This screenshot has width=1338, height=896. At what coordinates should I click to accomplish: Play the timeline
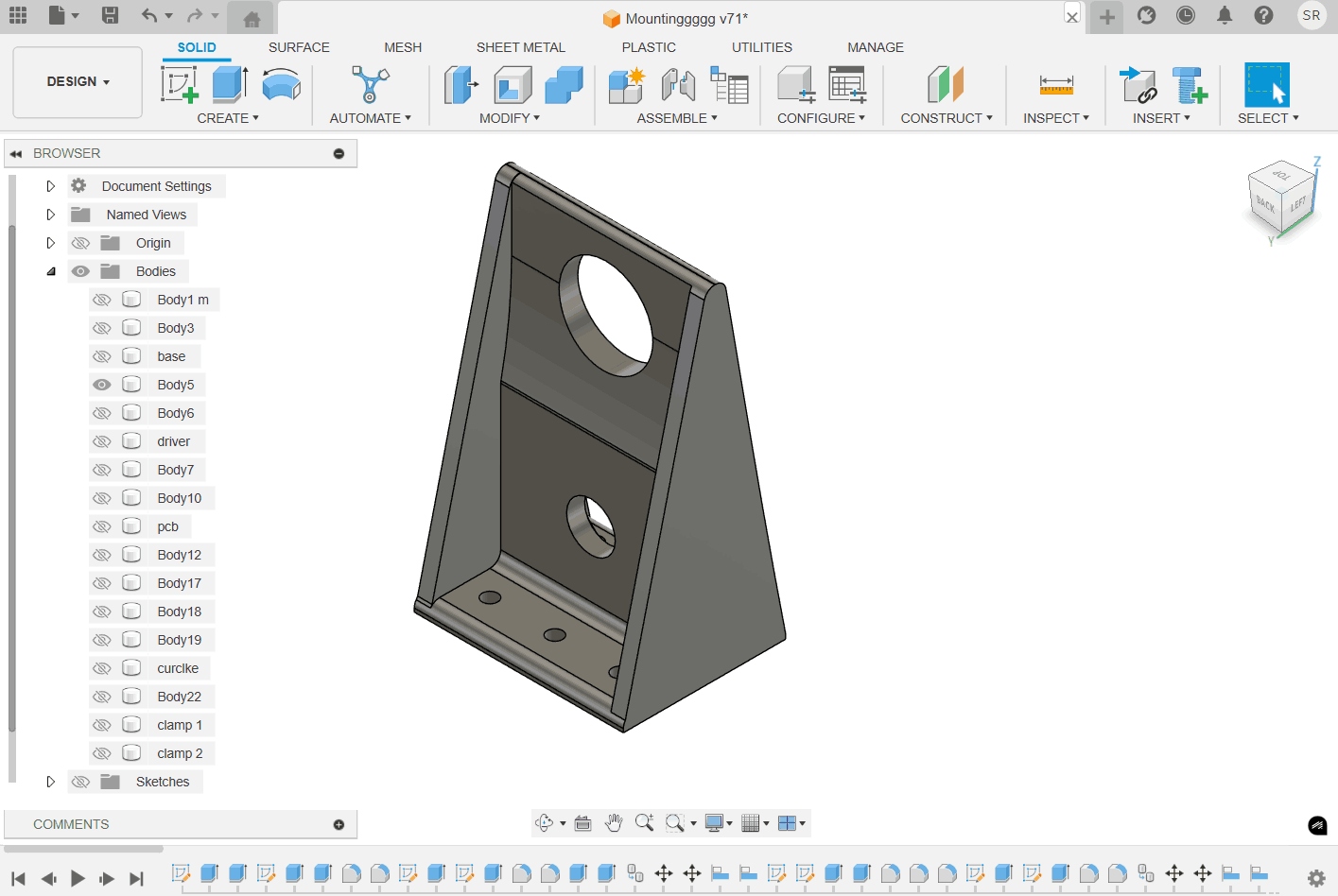(78, 879)
